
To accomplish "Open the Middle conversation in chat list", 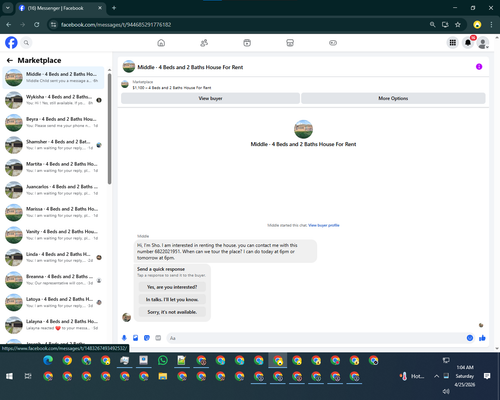I will click(x=53, y=77).
